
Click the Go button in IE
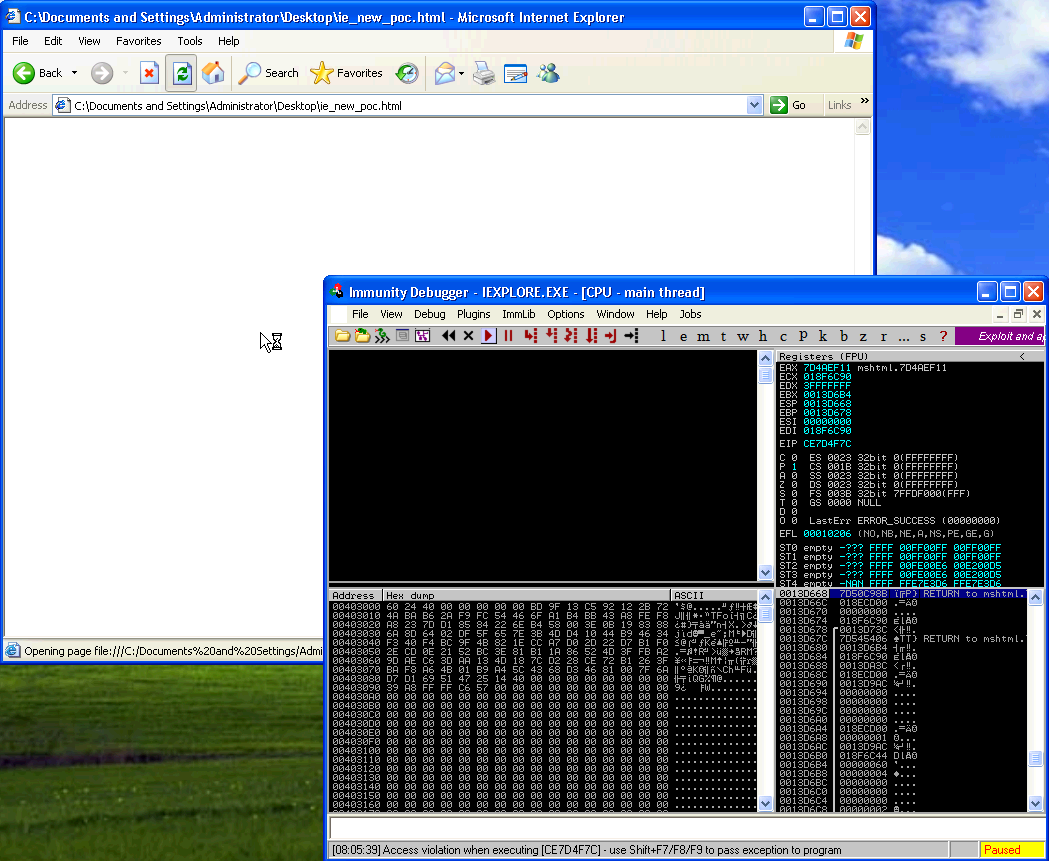coord(789,105)
